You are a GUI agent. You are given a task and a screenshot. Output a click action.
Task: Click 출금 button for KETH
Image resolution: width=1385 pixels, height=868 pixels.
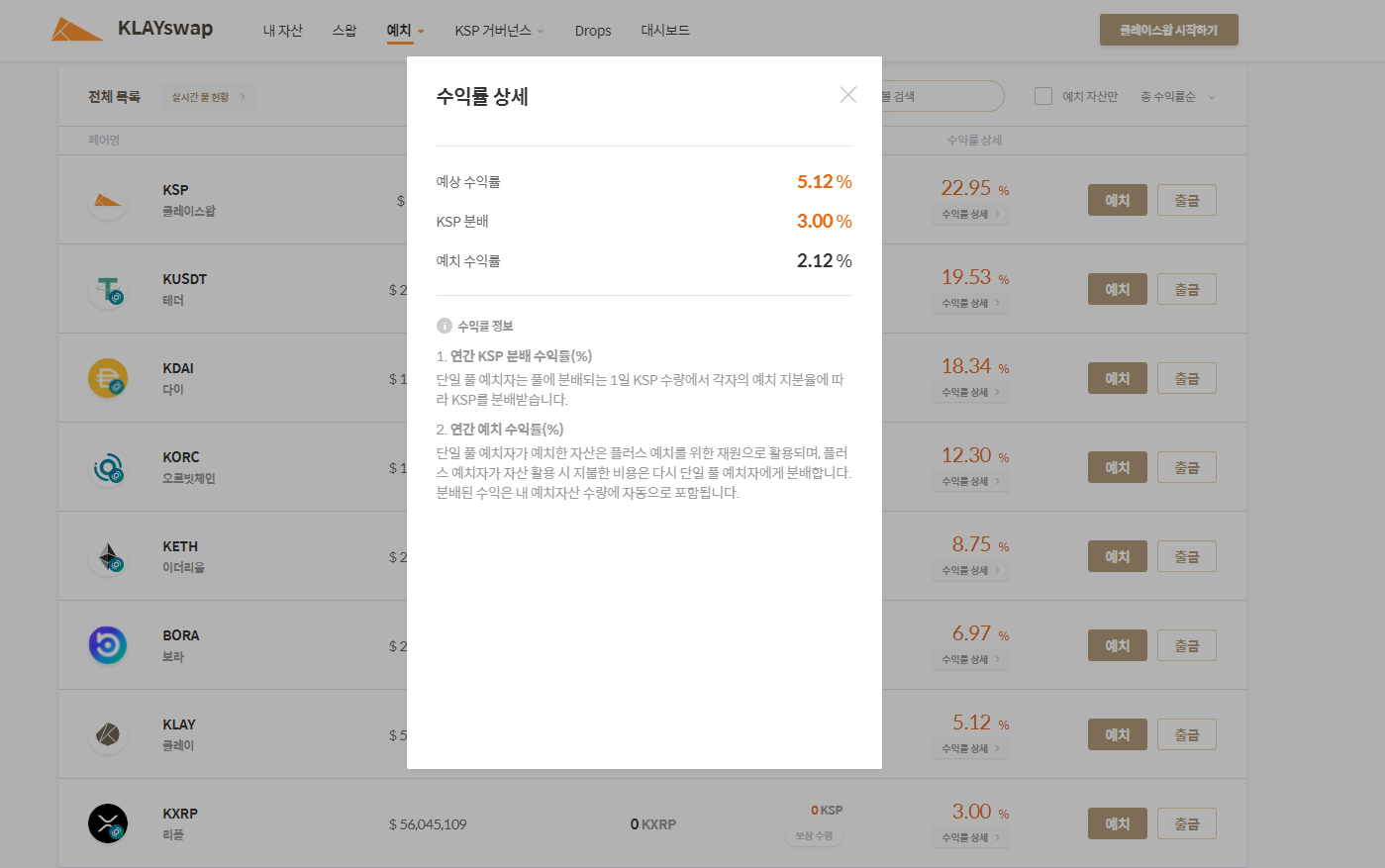tap(1187, 556)
